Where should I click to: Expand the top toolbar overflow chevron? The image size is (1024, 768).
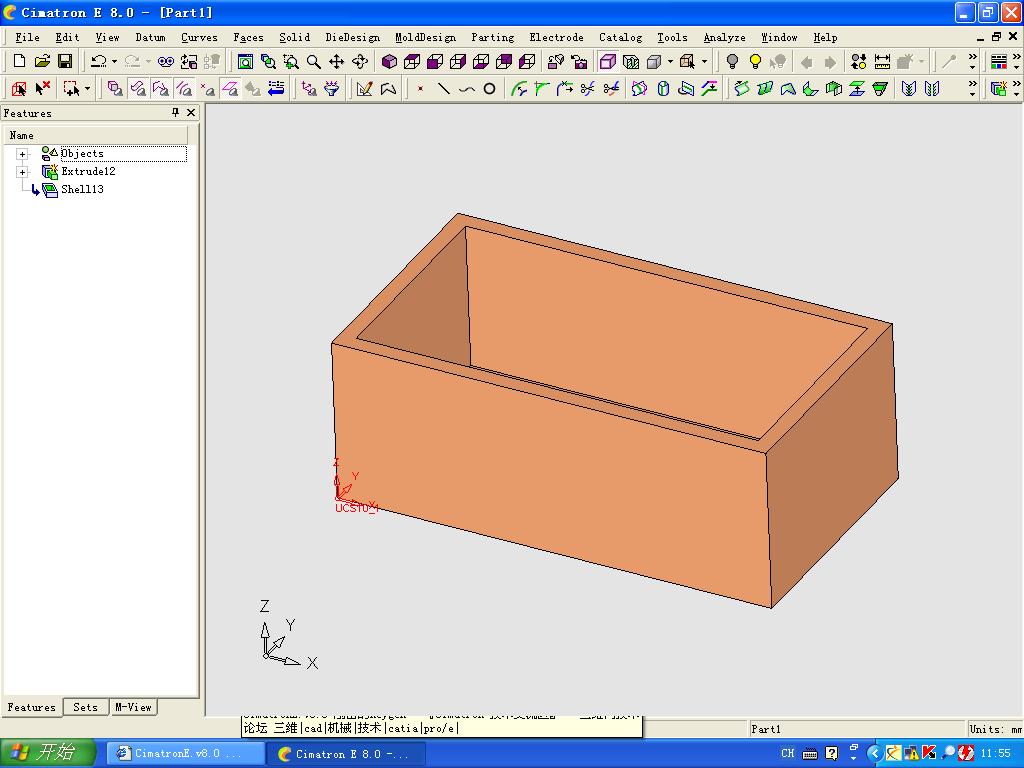972,61
